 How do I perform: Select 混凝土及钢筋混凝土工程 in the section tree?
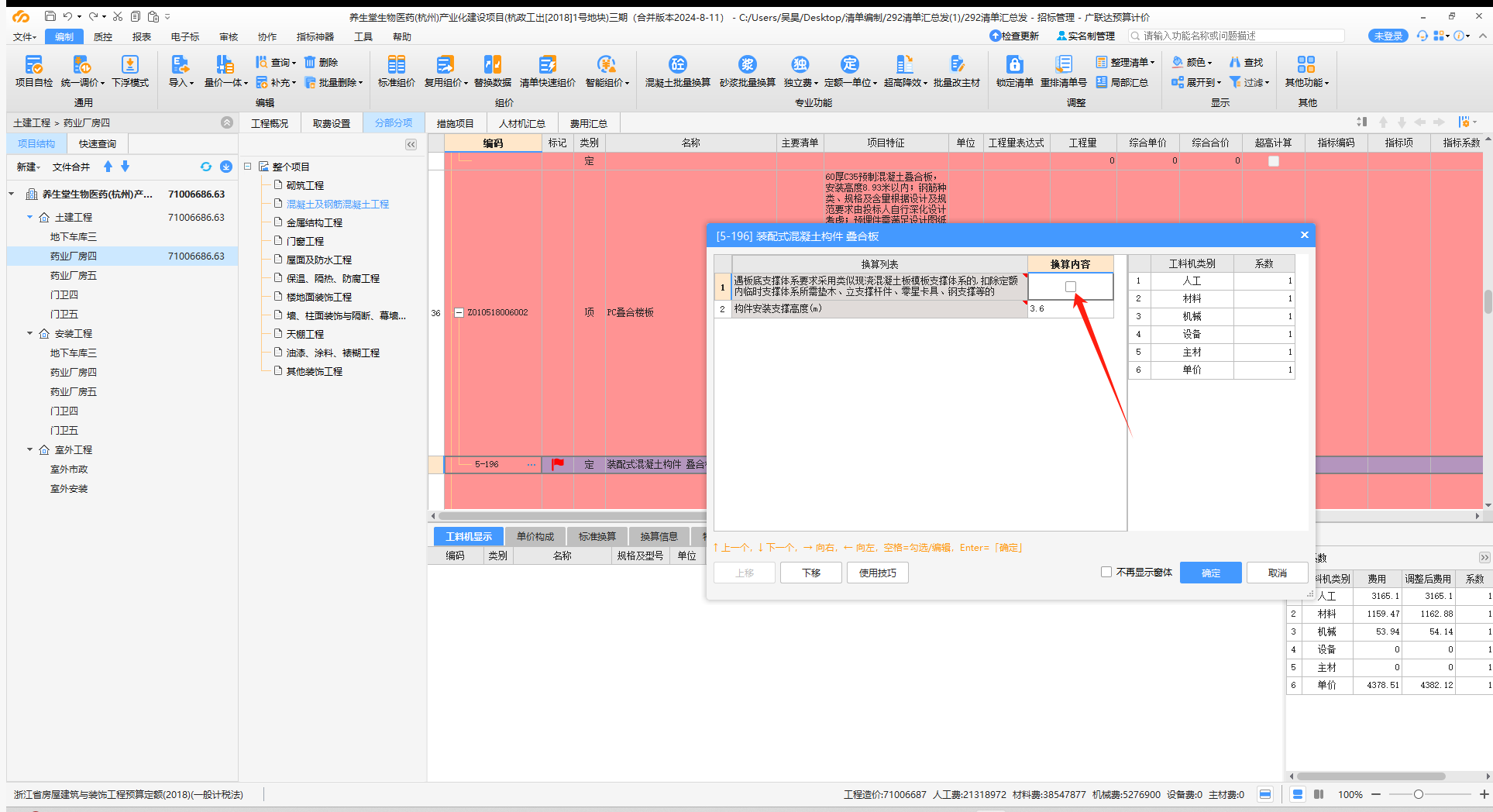pyautogui.click(x=338, y=204)
